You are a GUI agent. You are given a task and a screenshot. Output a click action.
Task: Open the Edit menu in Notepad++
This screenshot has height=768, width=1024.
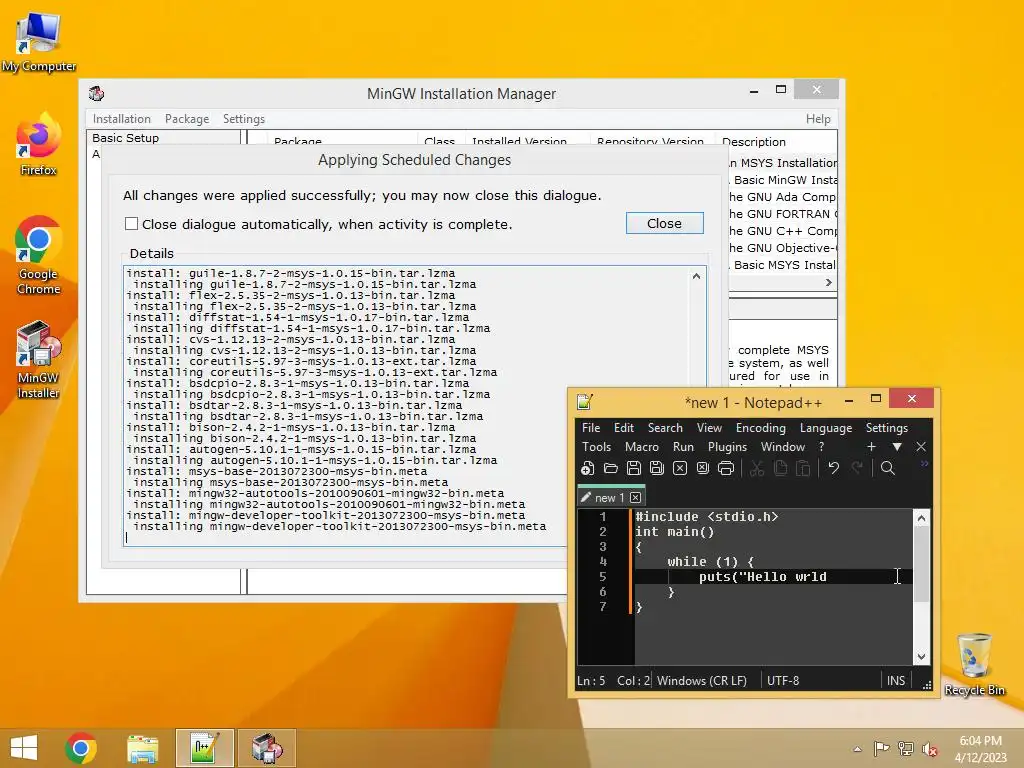click(x=624, y=428)
